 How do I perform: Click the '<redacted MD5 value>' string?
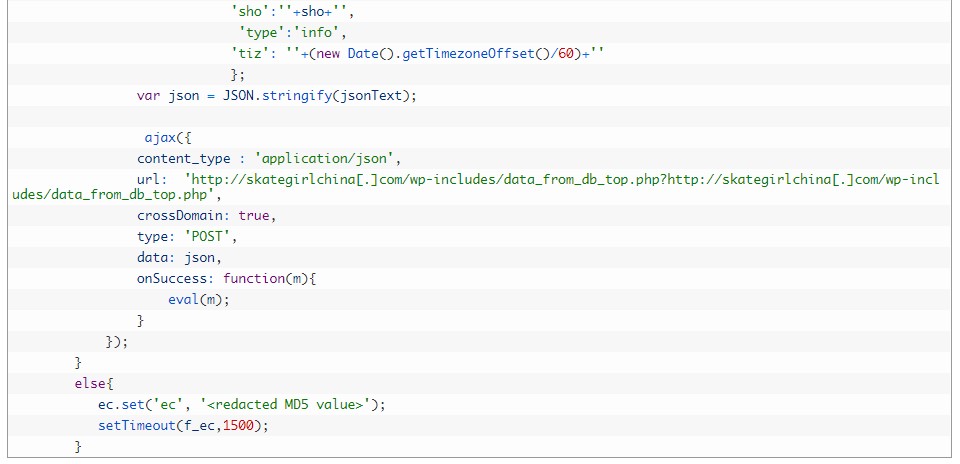290,404
